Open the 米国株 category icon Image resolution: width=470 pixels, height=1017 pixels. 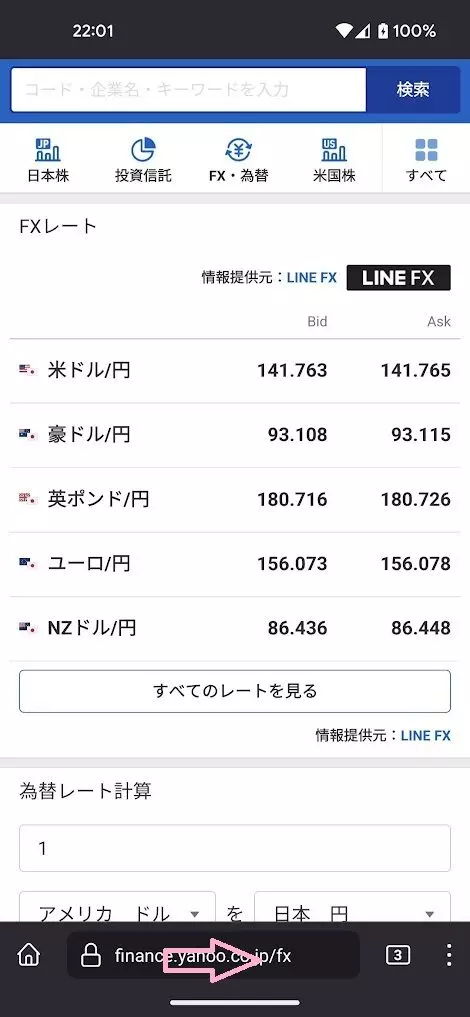pyautogui.click(x=334, y=150)
